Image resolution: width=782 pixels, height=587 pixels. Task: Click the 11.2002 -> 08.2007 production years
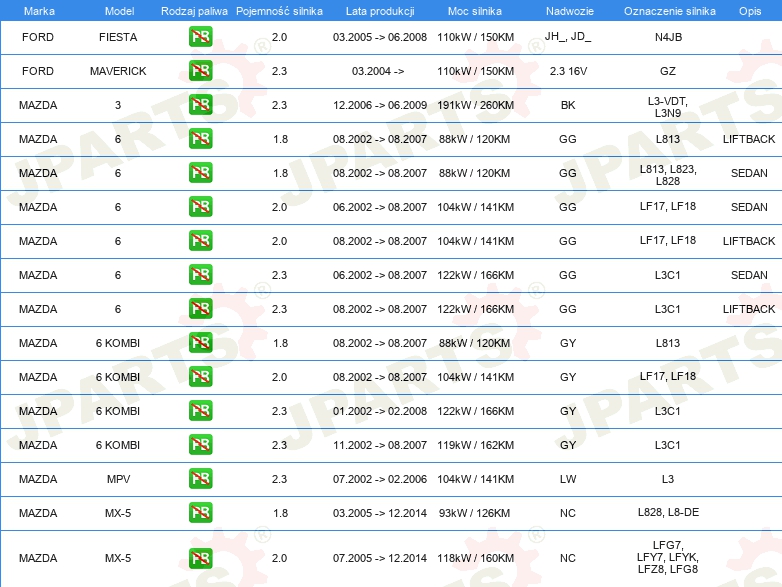click(380, 445)
